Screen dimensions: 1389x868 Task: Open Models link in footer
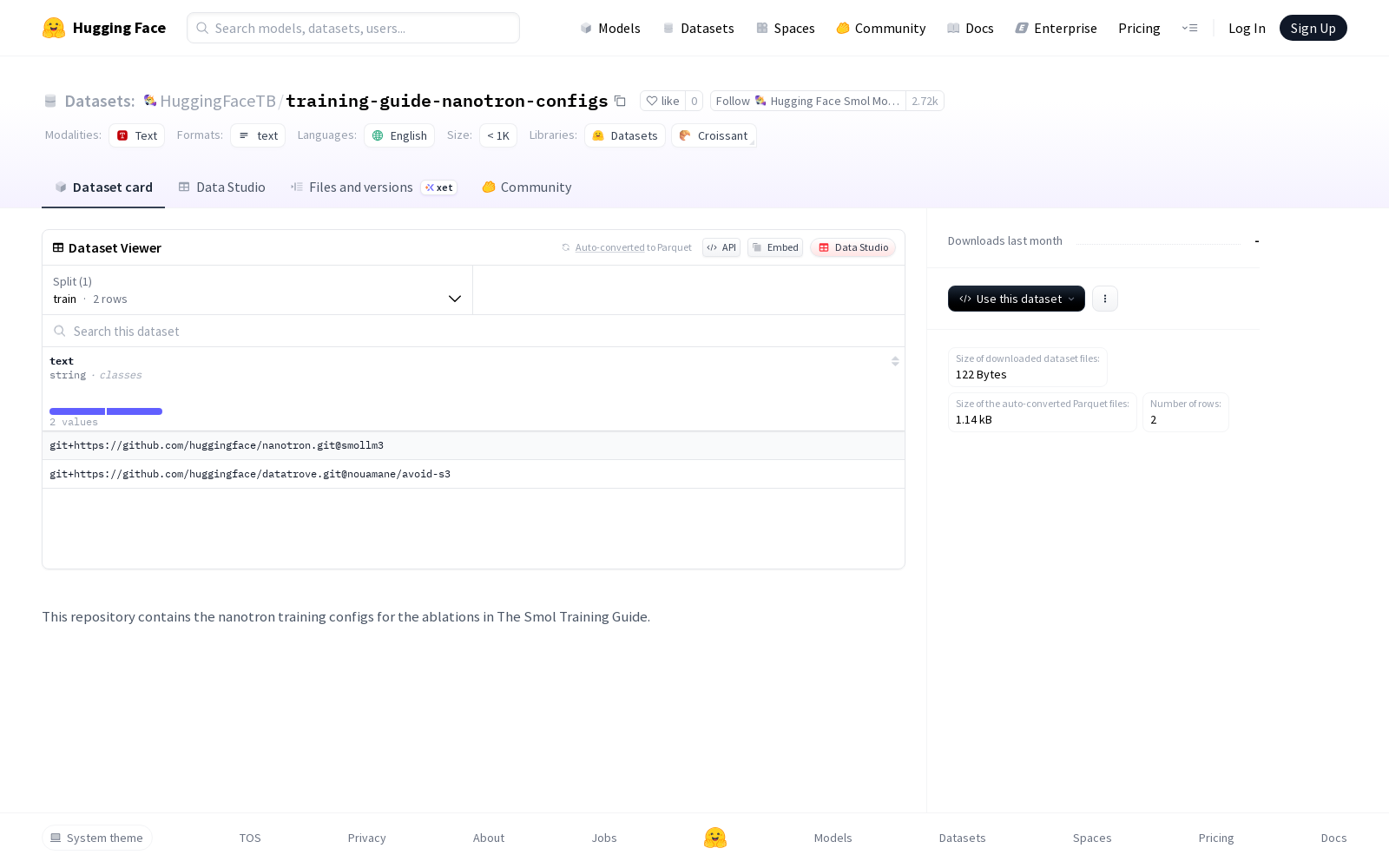point(833,838)
